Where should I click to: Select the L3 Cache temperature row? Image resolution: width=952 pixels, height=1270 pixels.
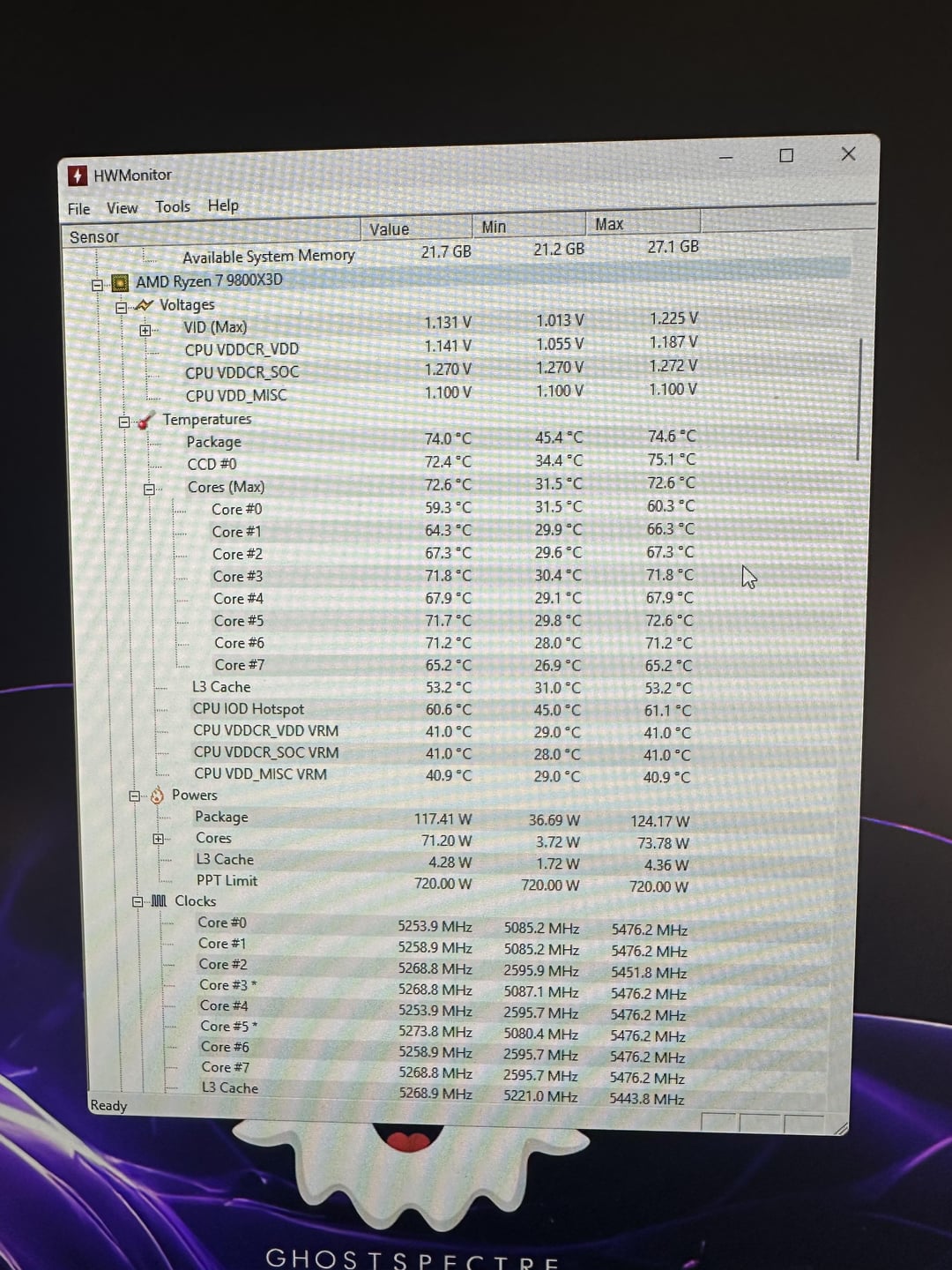441,687
